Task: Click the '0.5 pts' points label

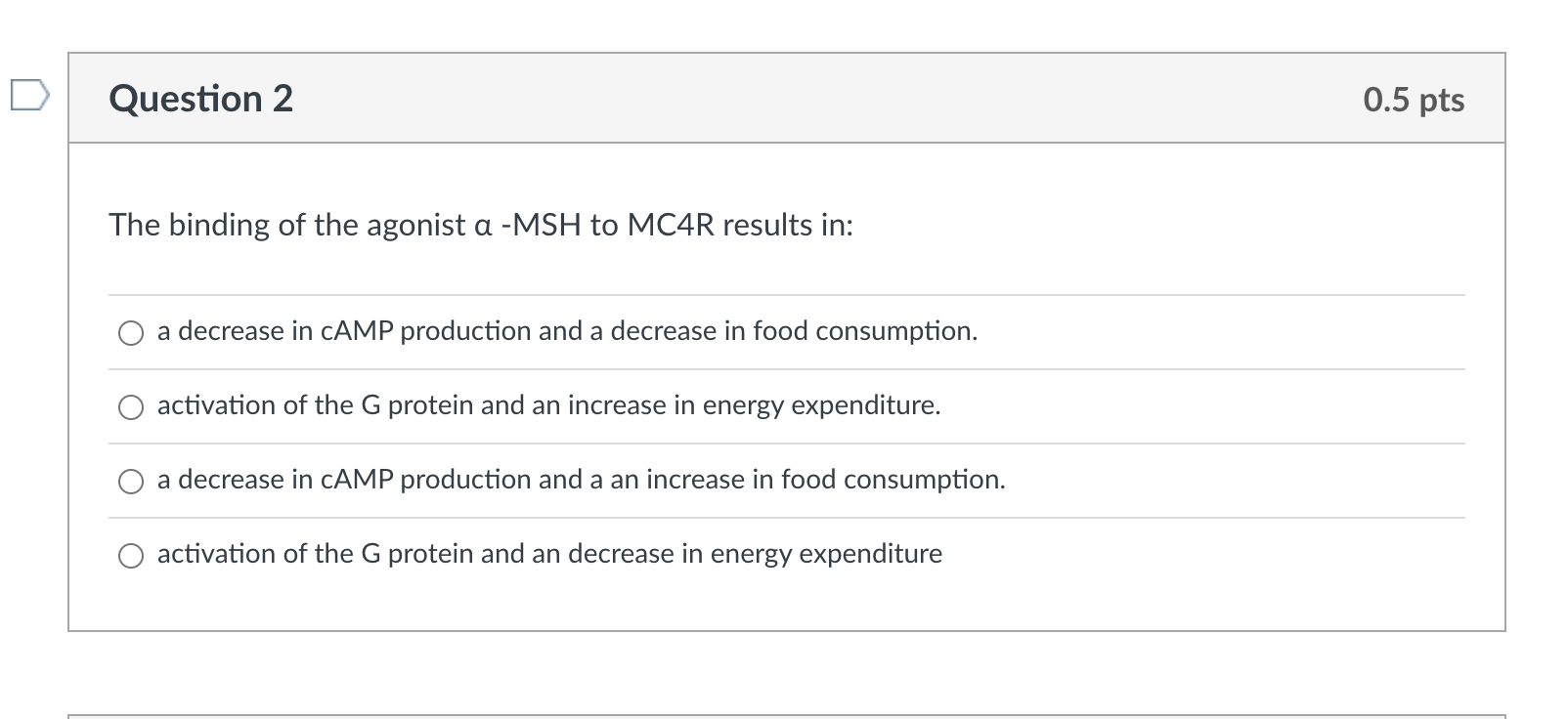Action: pyautogui.click(x=1414, y=100)
